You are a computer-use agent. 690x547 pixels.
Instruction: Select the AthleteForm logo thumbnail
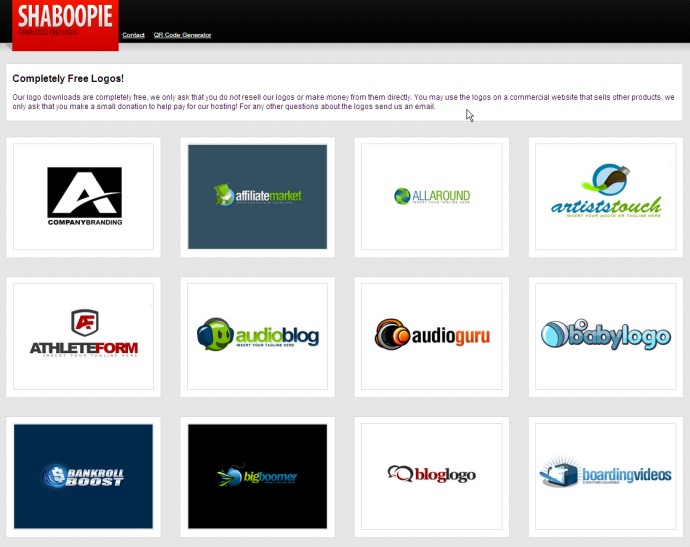83,337
